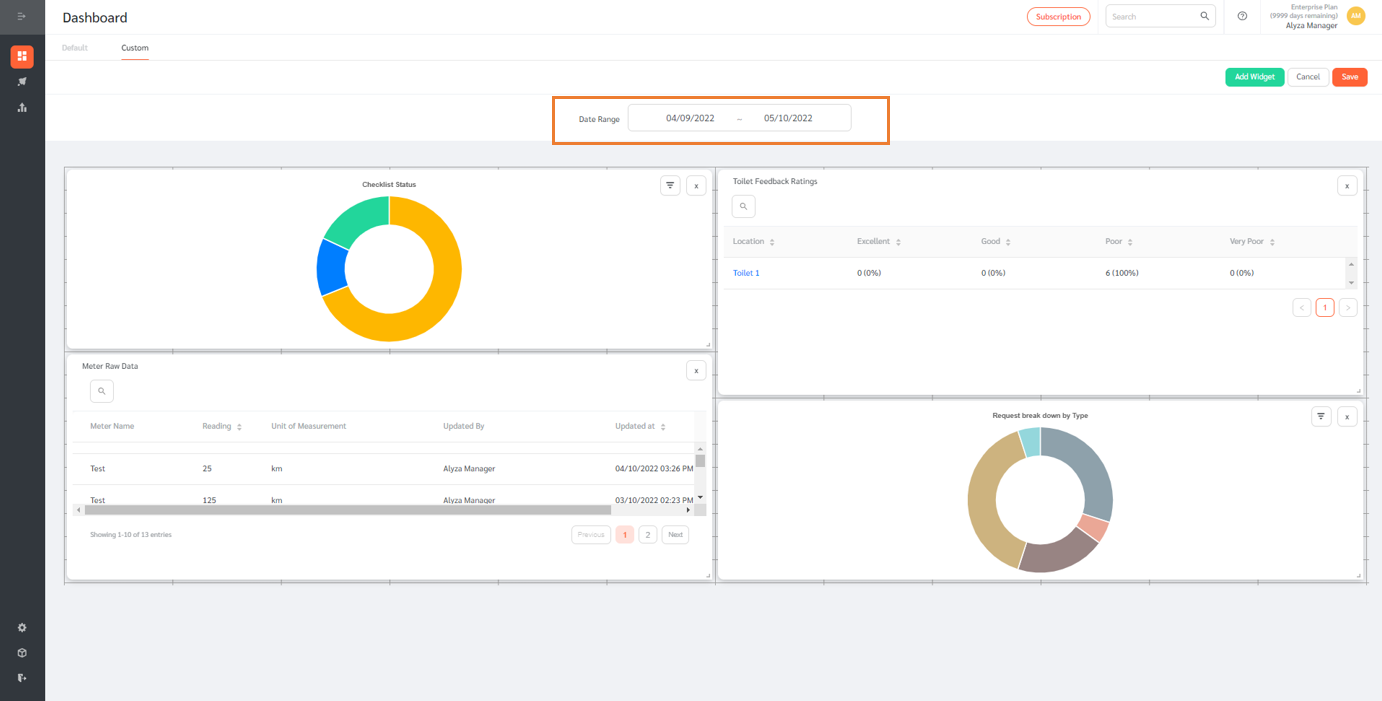The height and width of the screenshot is (701, 1382).
Task: Open the Toilet 1 feedback link
Action: click(x=746, y=272)
